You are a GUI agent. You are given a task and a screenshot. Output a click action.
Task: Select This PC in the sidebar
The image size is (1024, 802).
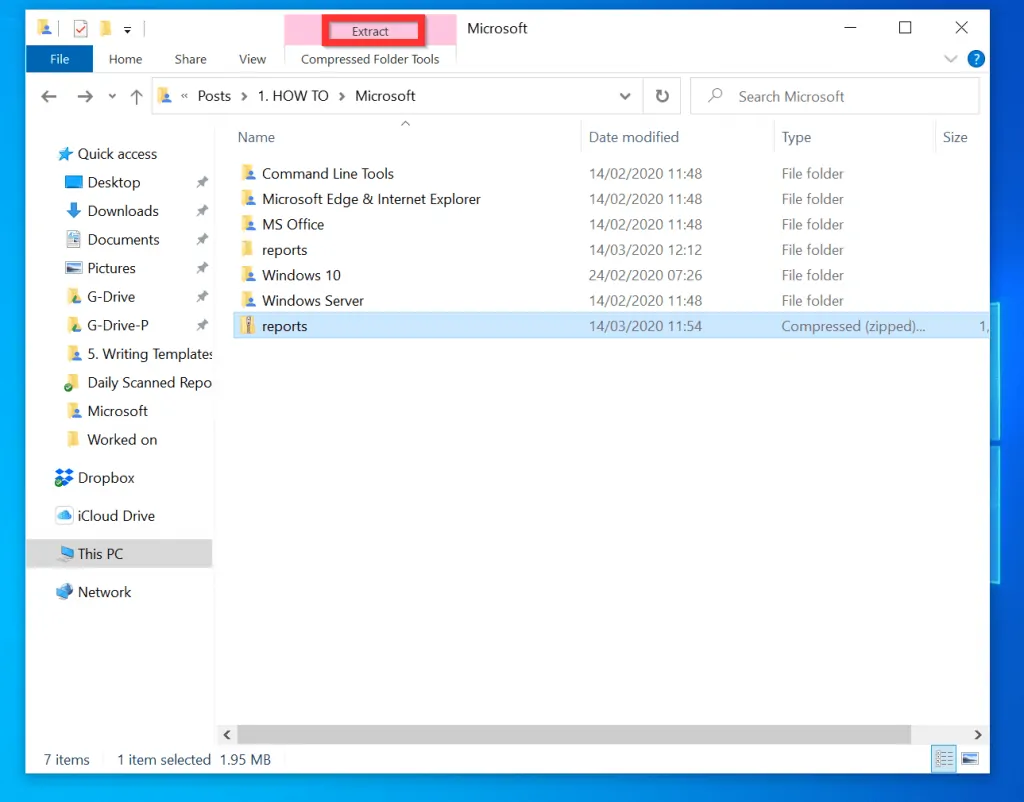[99, 553]
